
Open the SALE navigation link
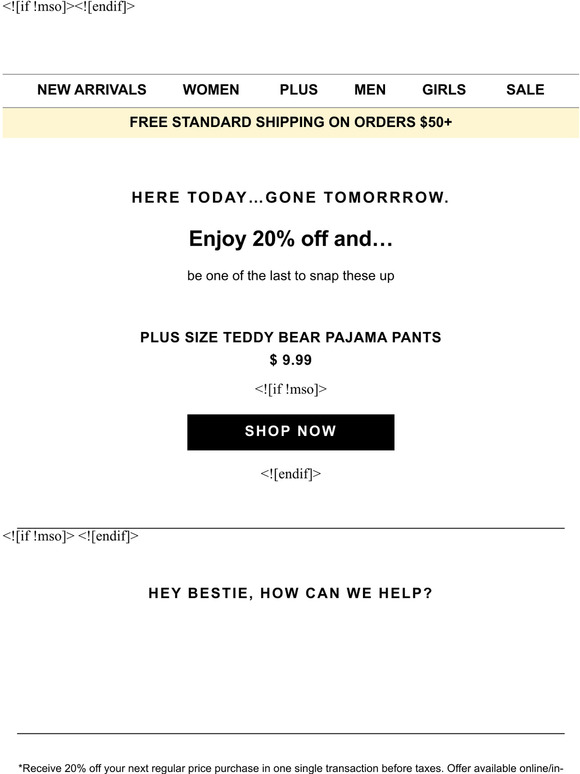click(525, 89)
